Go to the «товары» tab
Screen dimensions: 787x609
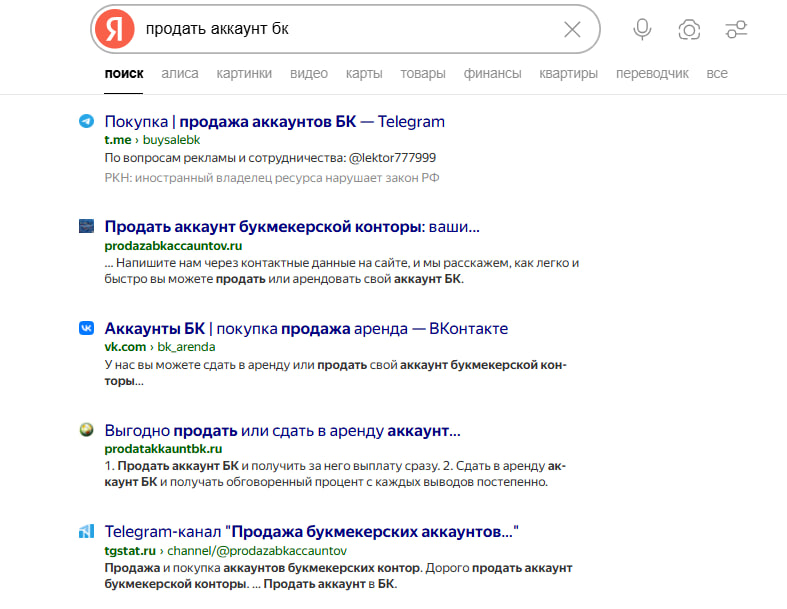point(423,74)
